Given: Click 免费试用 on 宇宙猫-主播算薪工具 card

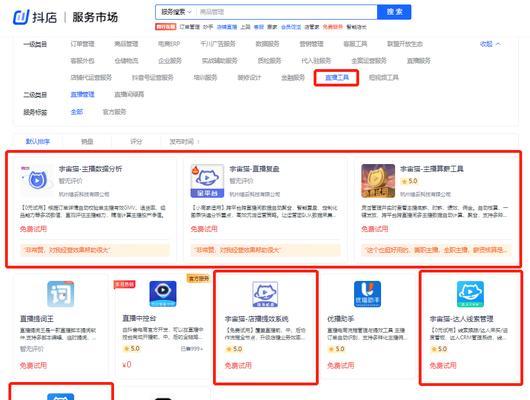Looking at the screenshot, I should click(x=375, y=229).
